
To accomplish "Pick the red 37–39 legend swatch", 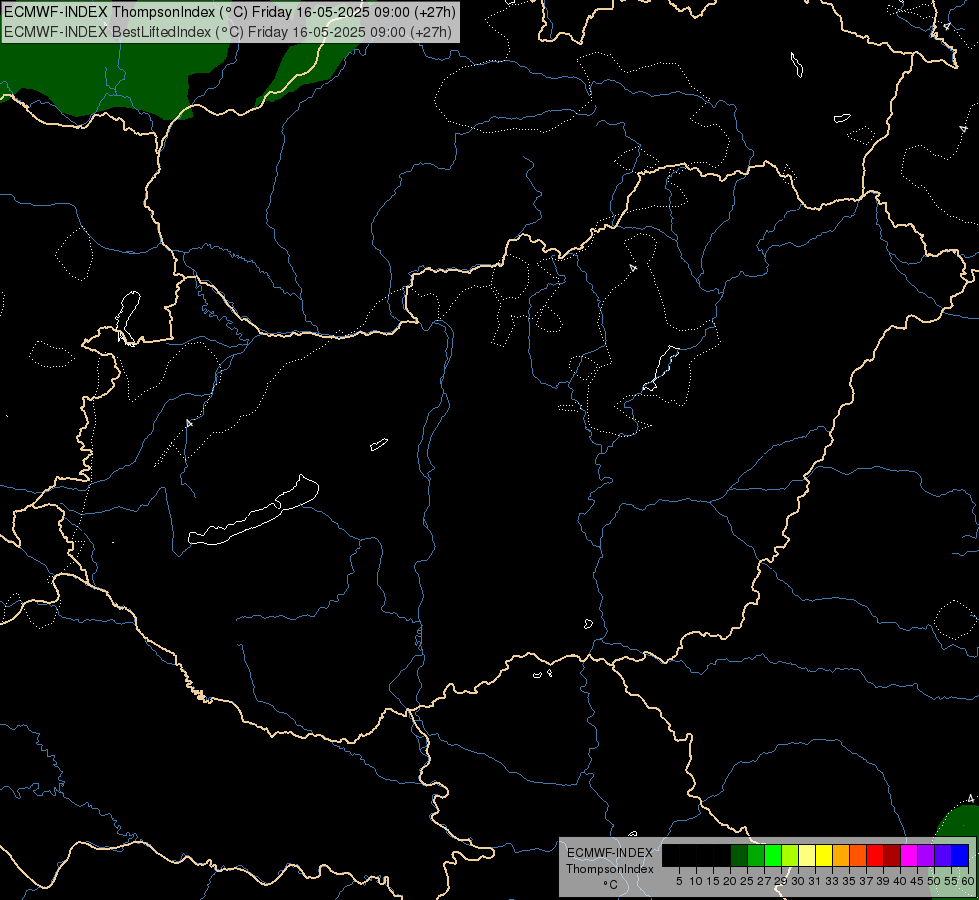I will pos(875,855).
